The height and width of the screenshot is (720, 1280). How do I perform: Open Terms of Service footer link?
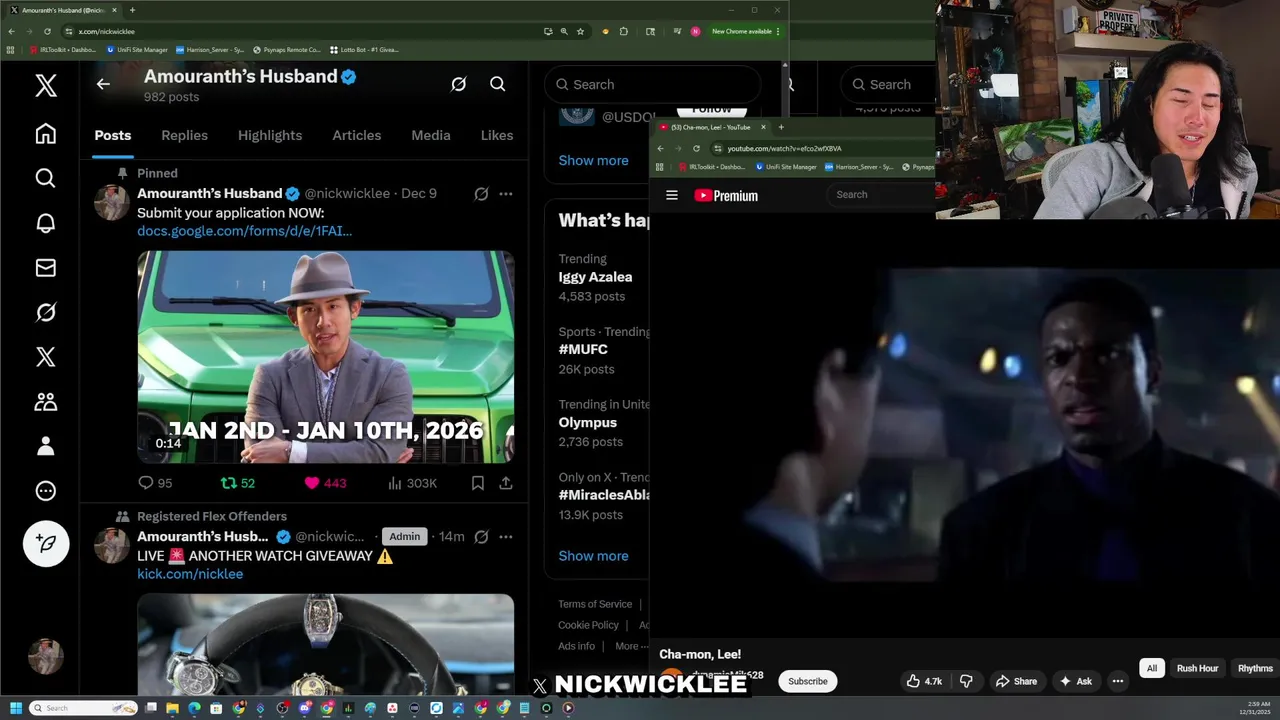tap(595, 604)
